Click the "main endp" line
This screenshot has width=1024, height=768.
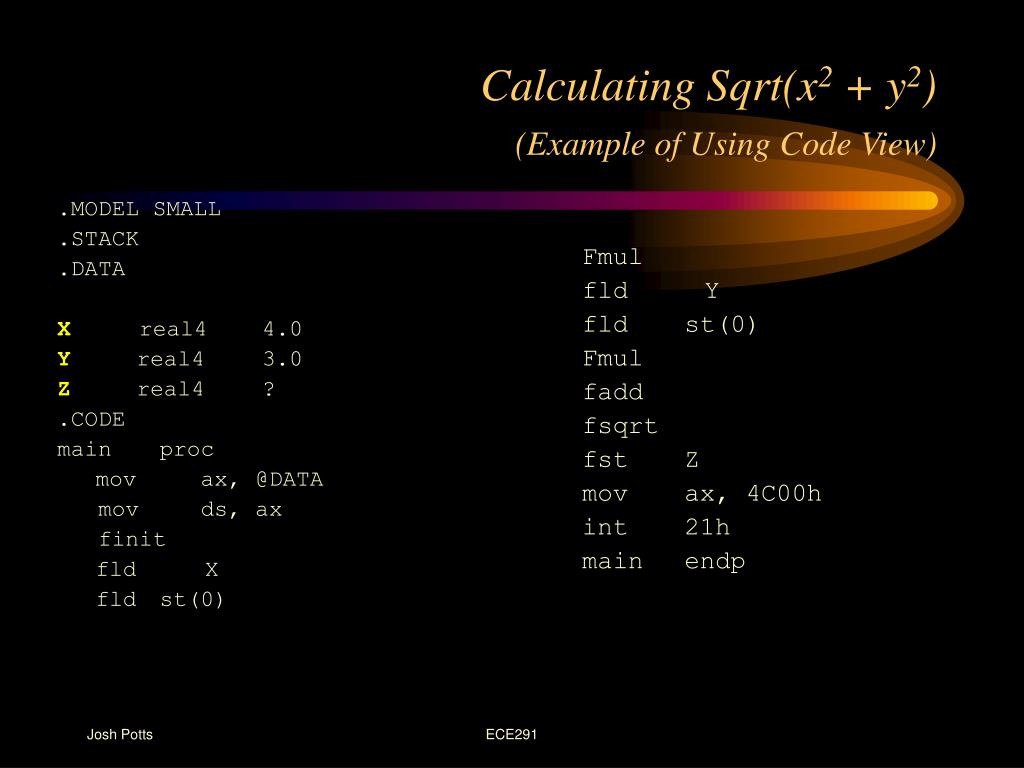tap(664, 562)
